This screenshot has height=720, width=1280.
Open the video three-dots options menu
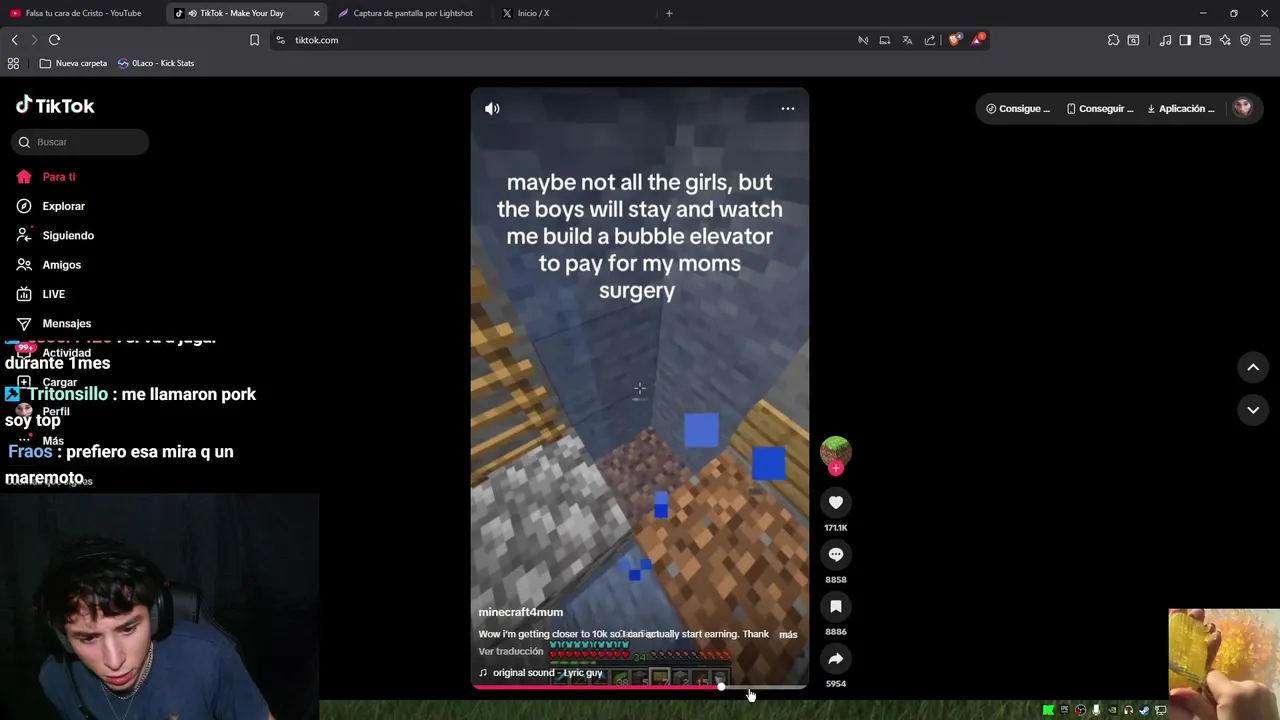click(x=788, y=108)
